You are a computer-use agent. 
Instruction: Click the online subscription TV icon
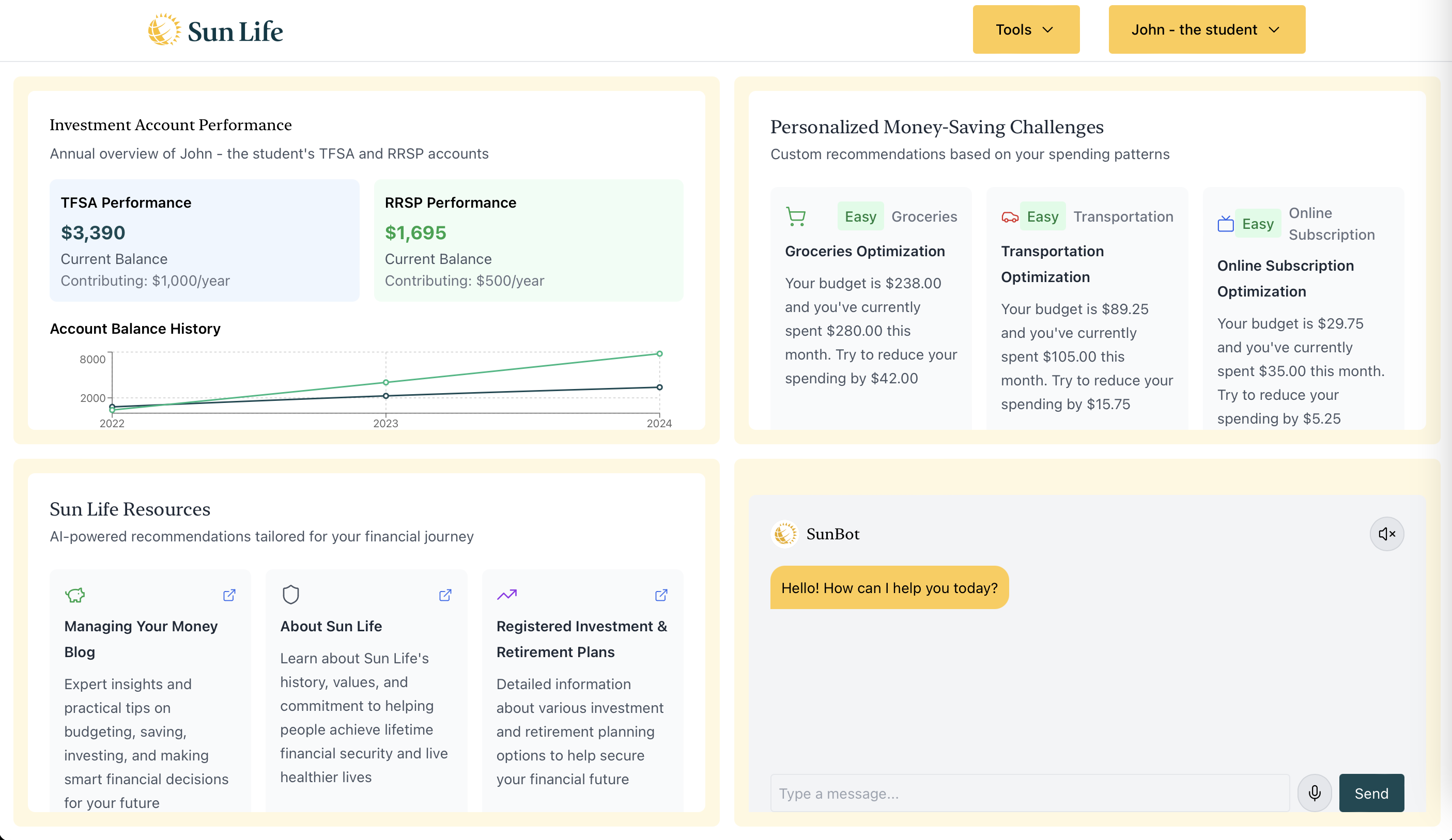(1225, 224)
